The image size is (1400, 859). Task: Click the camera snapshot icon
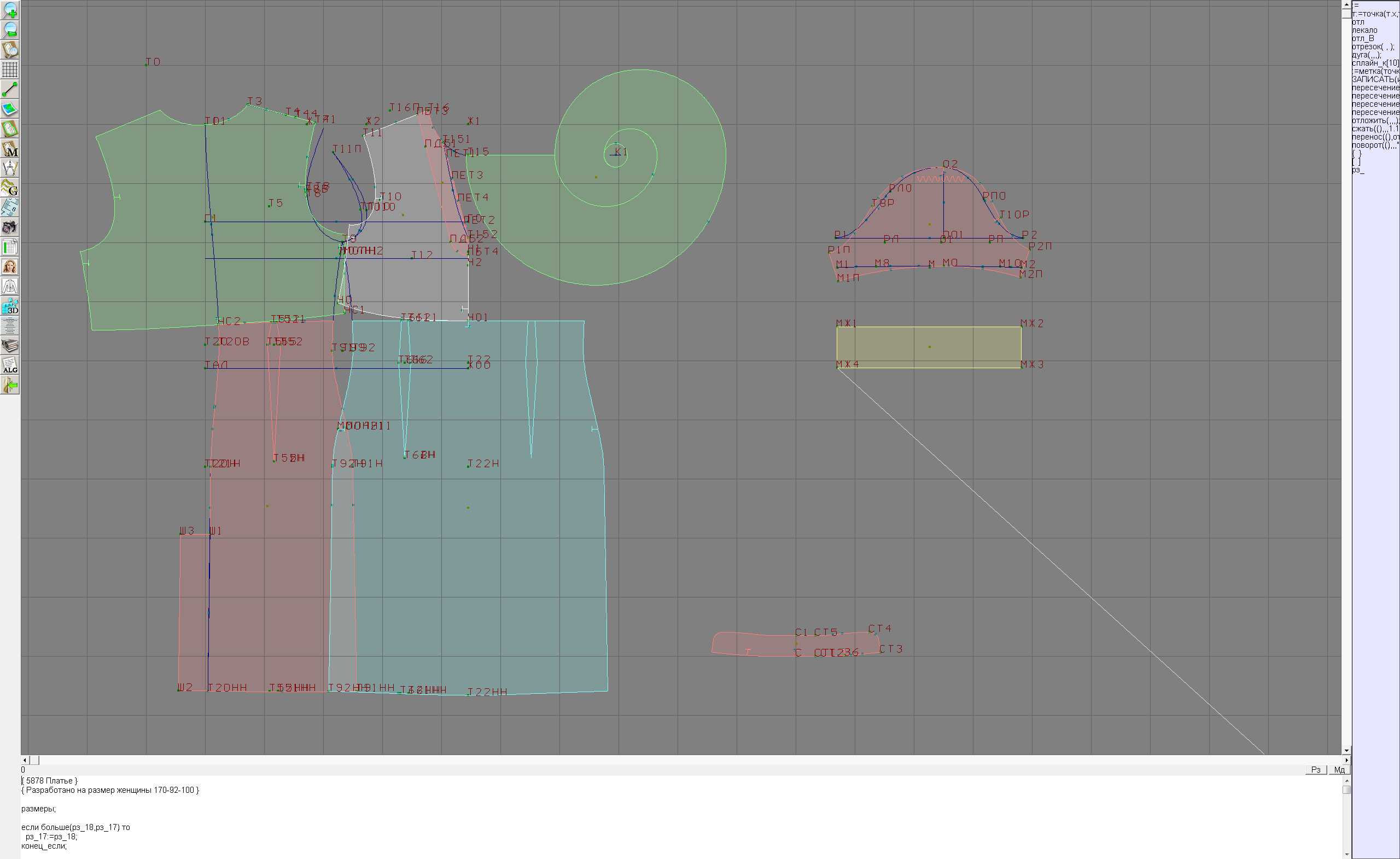coord(10,228)
